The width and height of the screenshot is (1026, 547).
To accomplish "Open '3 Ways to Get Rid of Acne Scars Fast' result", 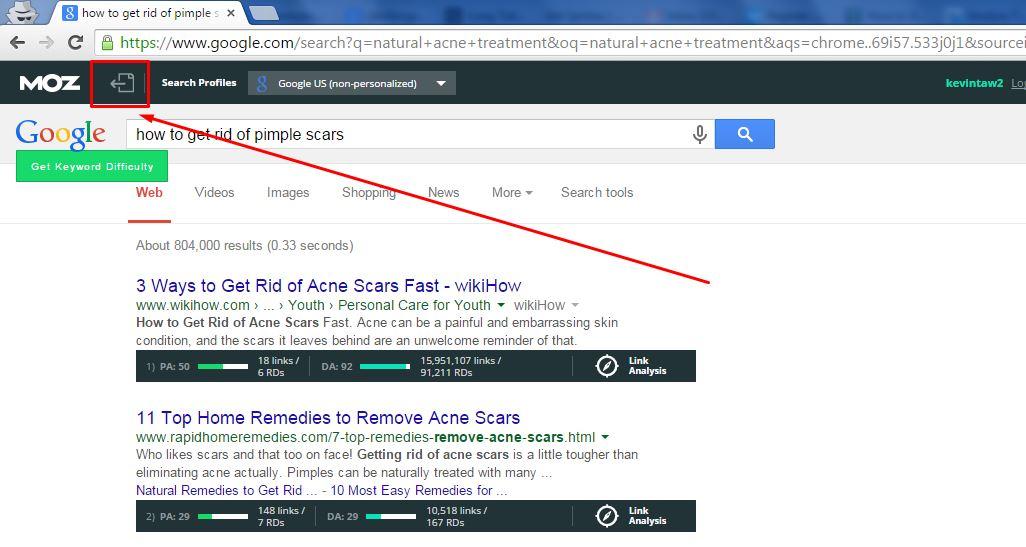I will tap(328, 286).
